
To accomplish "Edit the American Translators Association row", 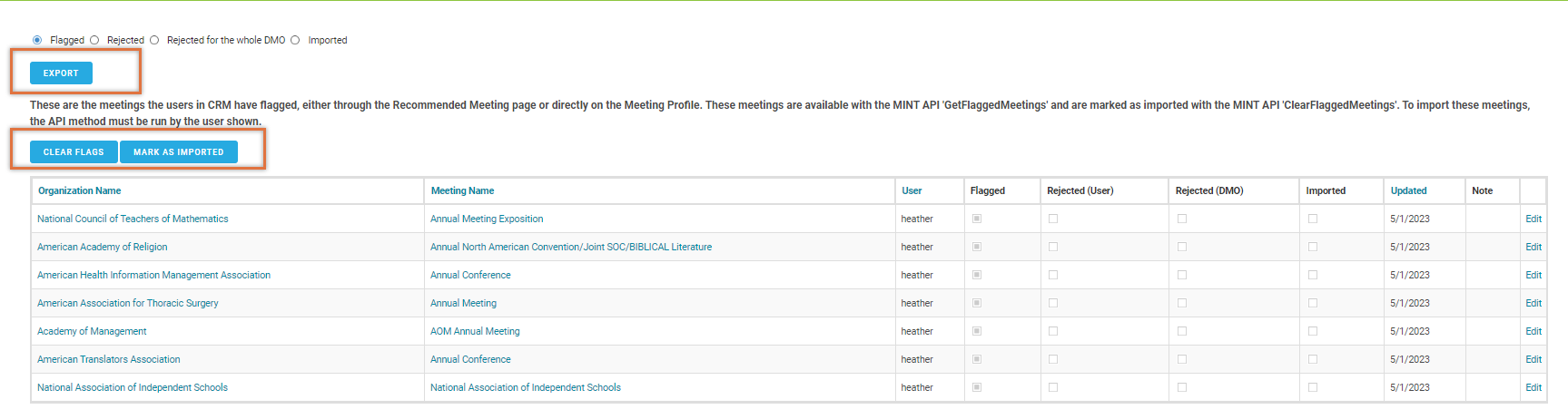I will (x=1533, y=359).
